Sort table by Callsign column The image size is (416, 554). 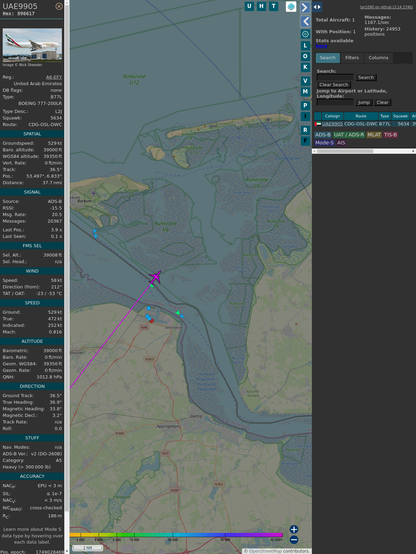pyautogui.click(x=332, y=116)
